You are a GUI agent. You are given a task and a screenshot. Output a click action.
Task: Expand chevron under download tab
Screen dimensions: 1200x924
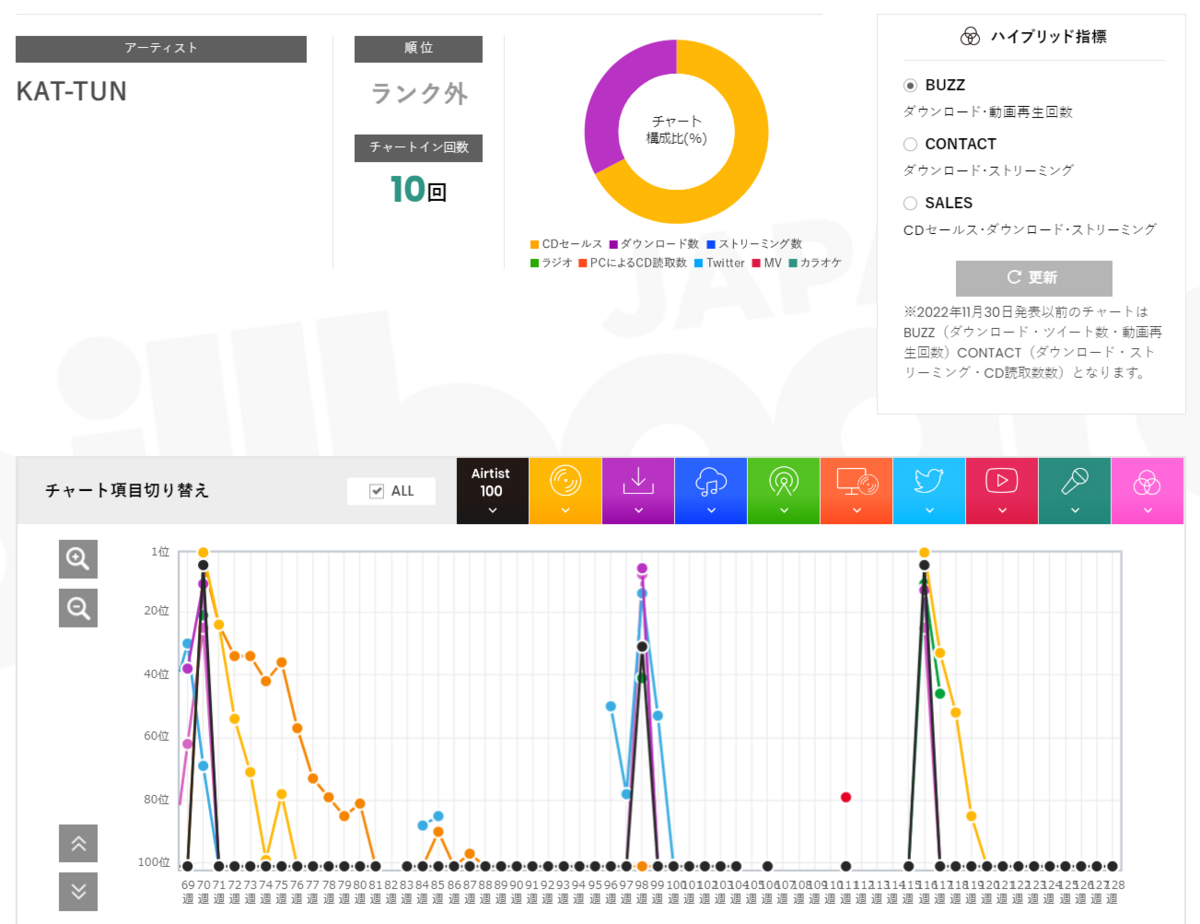(x=638, y=510)
